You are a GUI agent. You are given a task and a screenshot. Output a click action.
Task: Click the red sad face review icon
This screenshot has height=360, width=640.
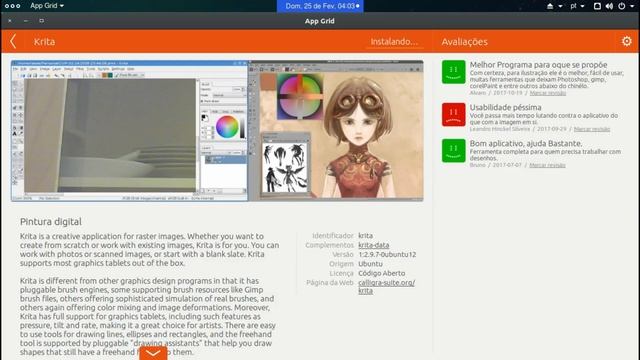[453, 114]
